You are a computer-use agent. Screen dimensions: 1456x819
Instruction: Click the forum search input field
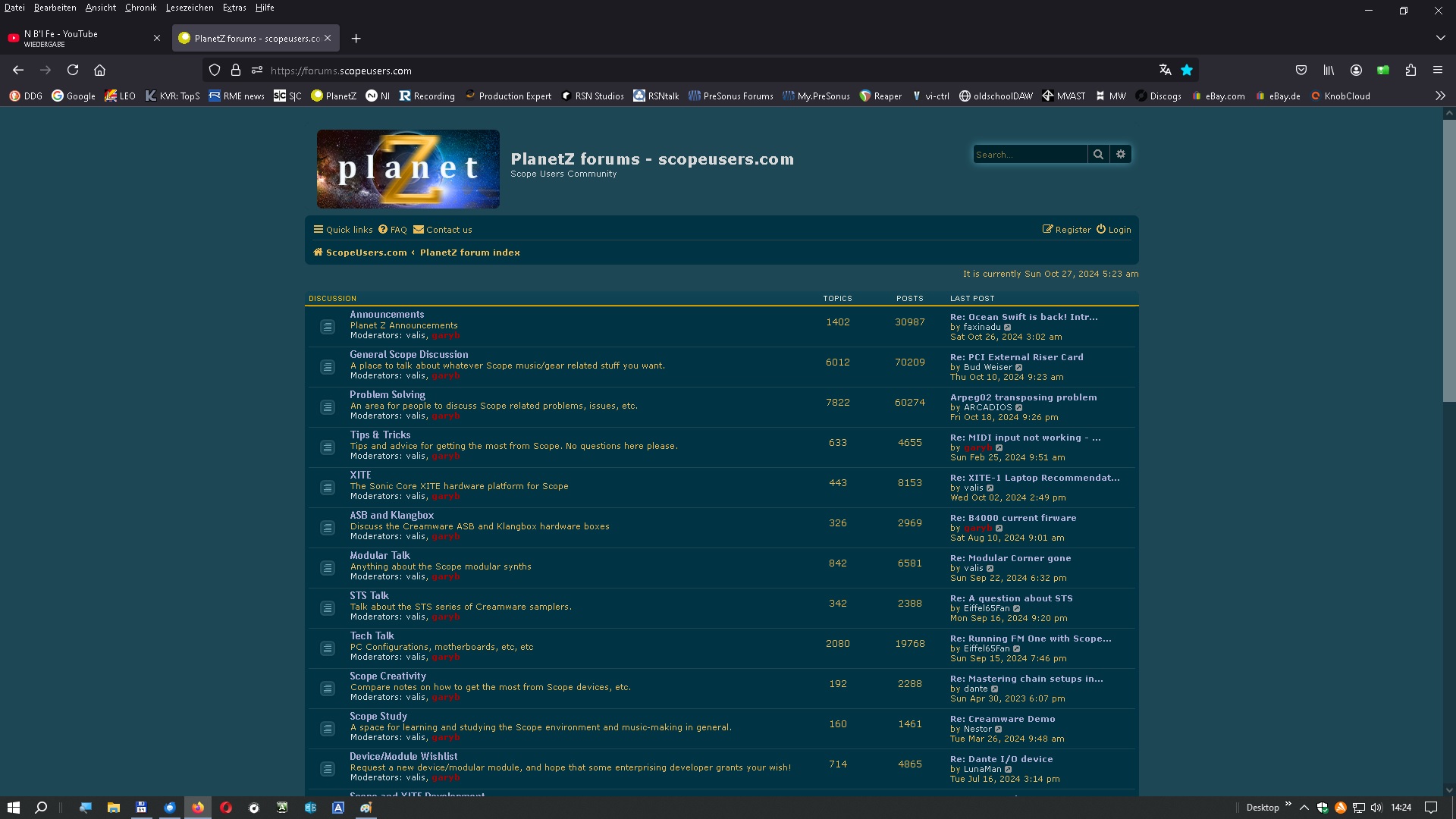[x=1030, y=154]
